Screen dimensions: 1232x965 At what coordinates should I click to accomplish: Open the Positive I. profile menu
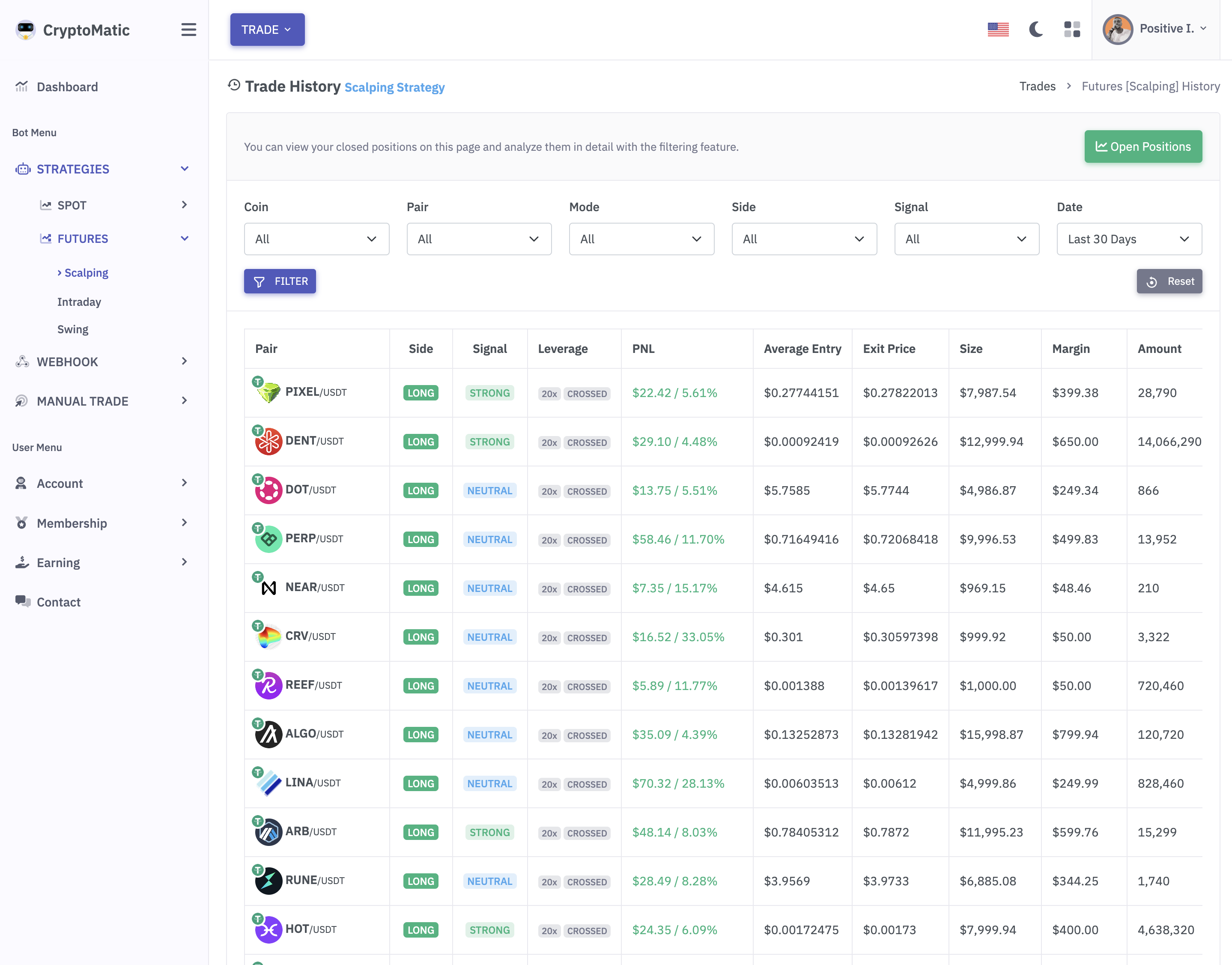(x=1156, y=30)
